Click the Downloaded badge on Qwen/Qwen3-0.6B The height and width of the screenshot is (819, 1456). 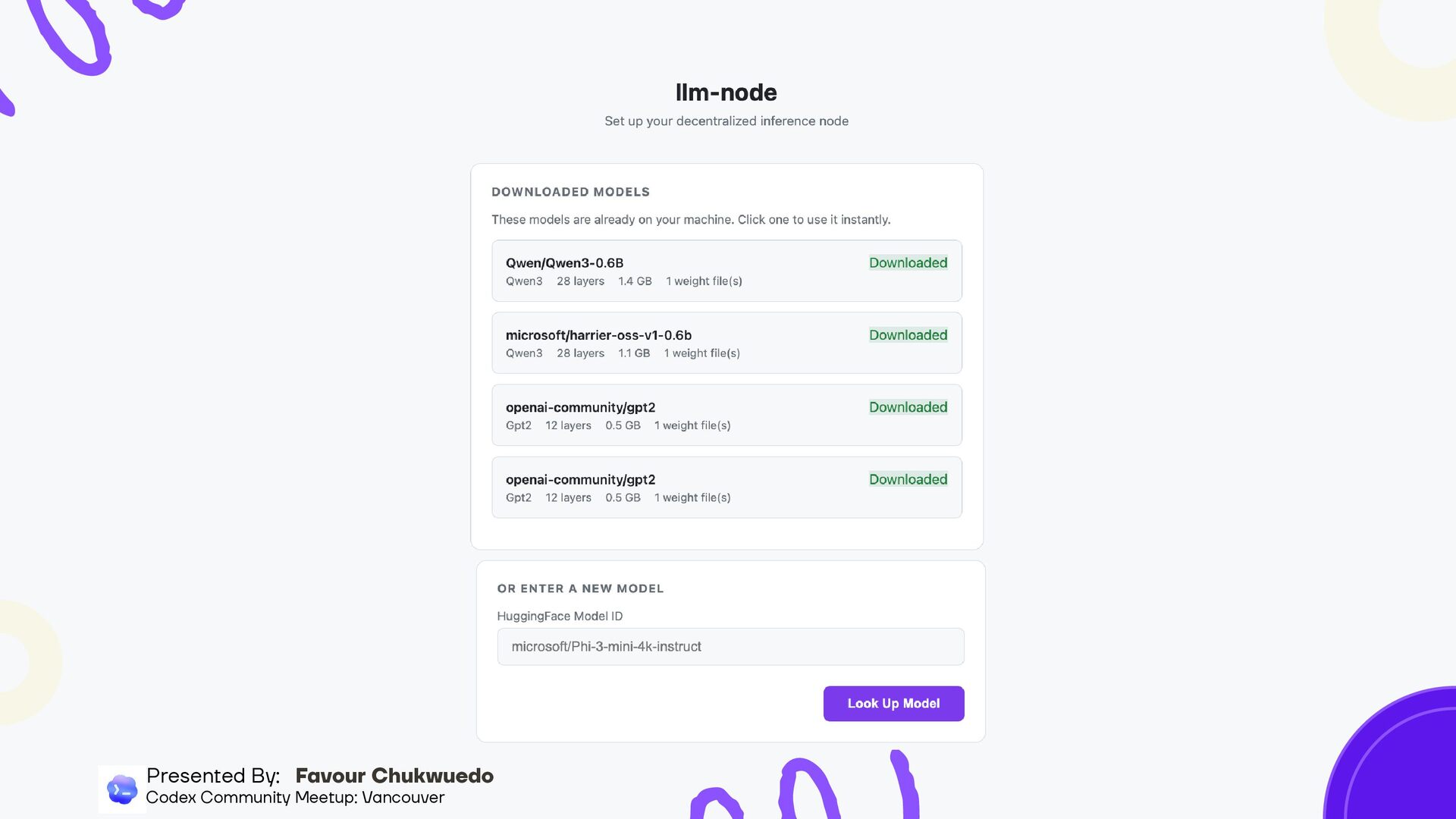(x=908, y=263)
